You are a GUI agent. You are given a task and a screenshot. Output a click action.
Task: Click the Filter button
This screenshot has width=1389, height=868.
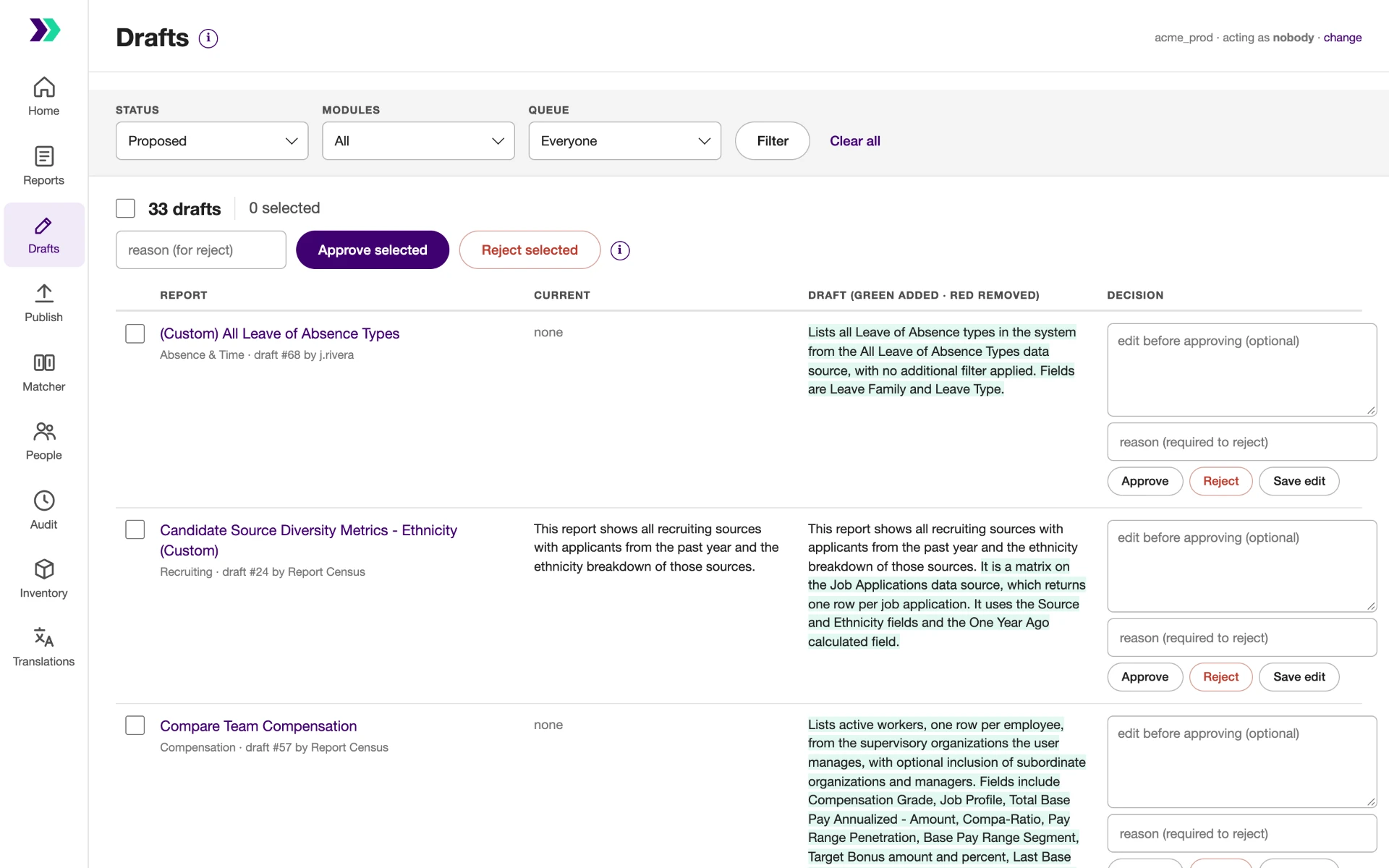773,141
